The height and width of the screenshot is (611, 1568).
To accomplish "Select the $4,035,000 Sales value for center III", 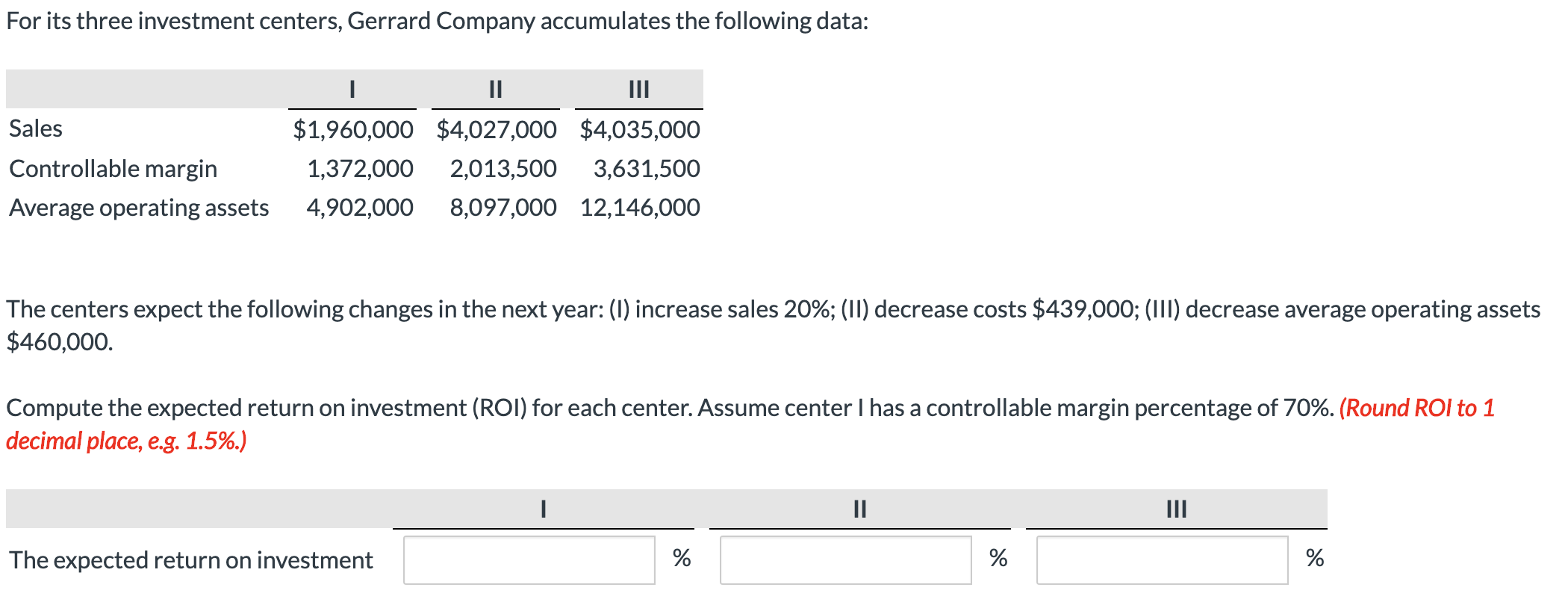I will 638,128.
